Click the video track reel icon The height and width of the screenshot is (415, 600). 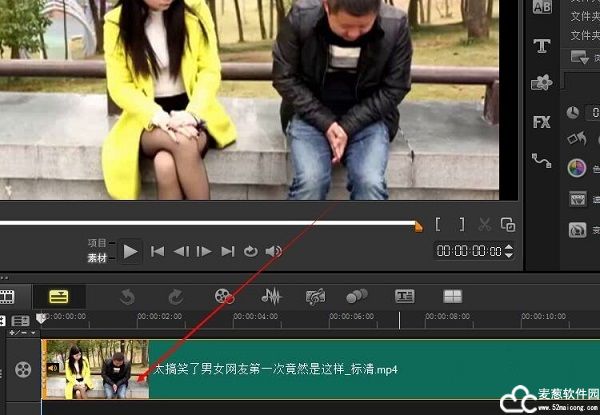[x=23, y=369]
